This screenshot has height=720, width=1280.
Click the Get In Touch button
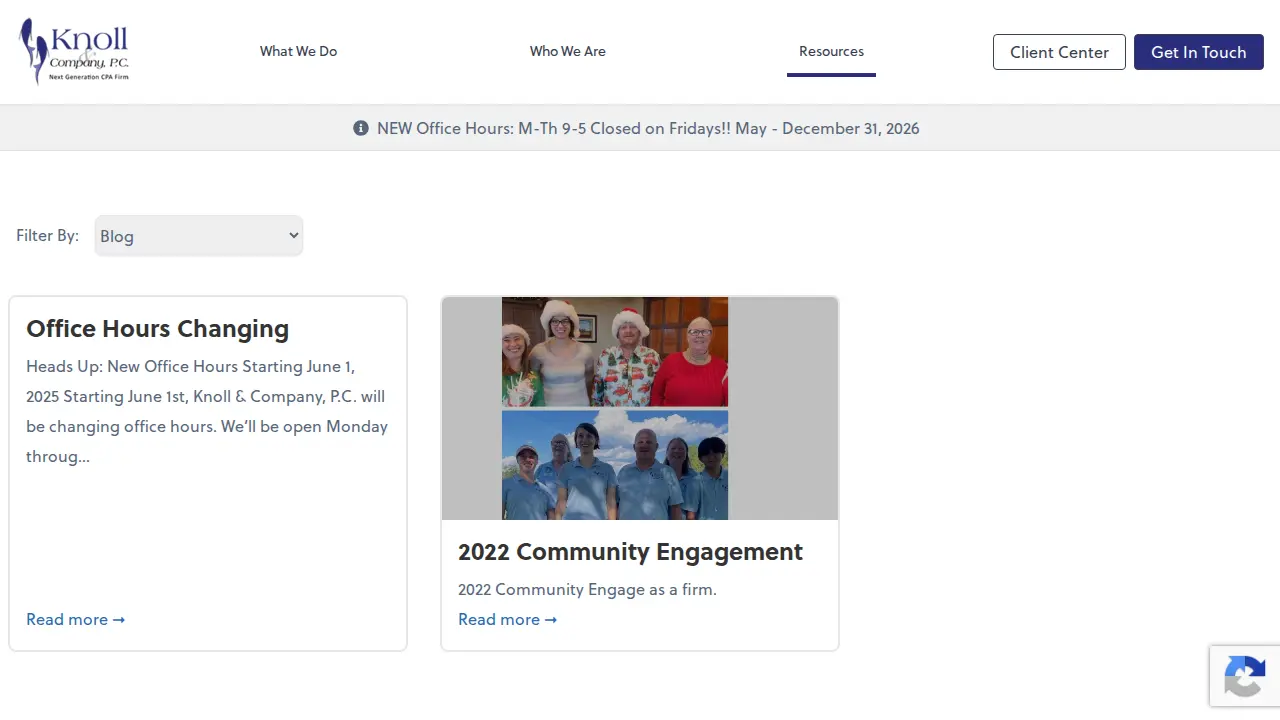1199,52
